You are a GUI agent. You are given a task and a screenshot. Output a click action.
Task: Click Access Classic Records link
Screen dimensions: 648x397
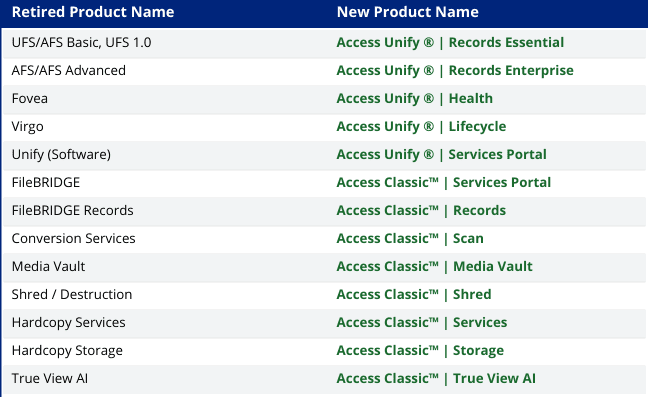(x=421, y=211)
